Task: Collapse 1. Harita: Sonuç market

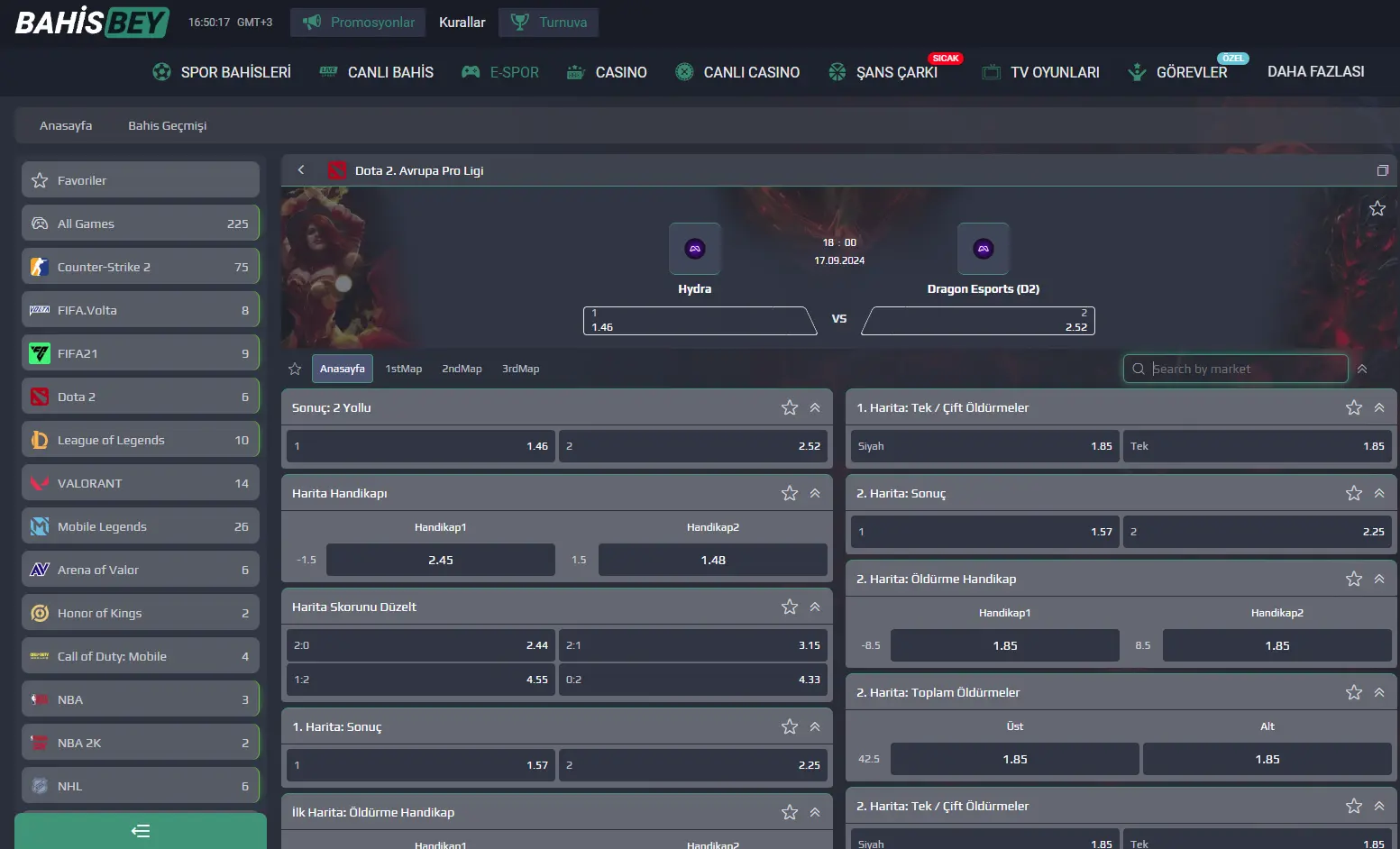Action: pos(815,726)
